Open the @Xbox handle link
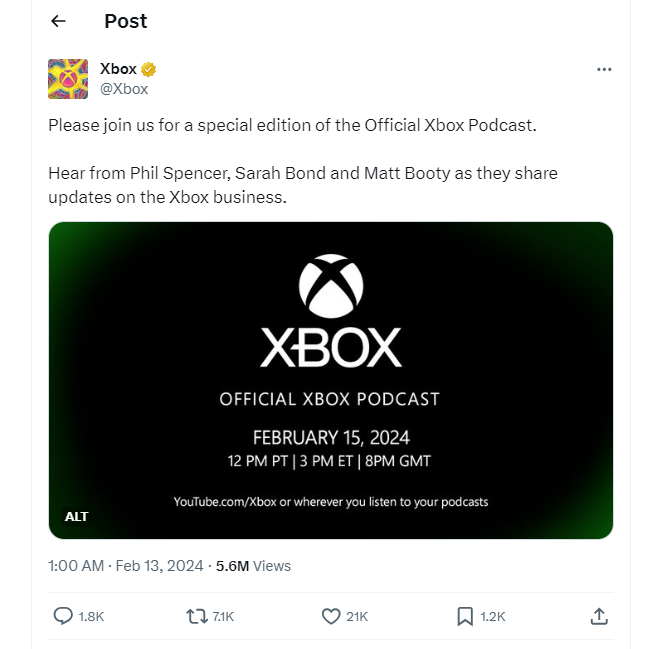Image resolution: width=645 pixels, height=649 pixels. click(124, 88)
